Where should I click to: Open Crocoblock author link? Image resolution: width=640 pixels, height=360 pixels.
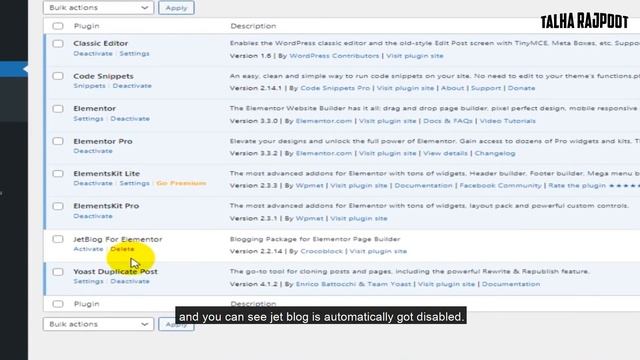[322, 251]
